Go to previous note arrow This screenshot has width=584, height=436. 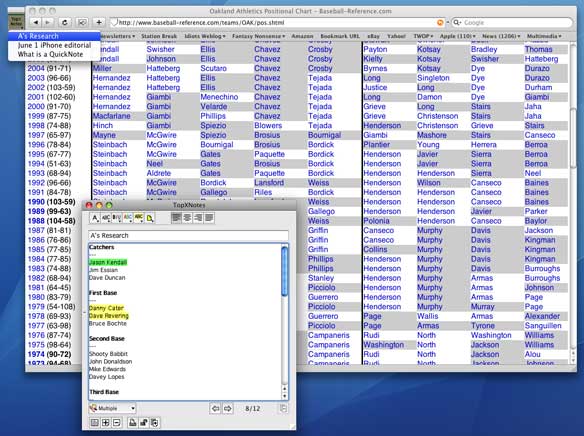pyautogui.click(x=215, y=408)
